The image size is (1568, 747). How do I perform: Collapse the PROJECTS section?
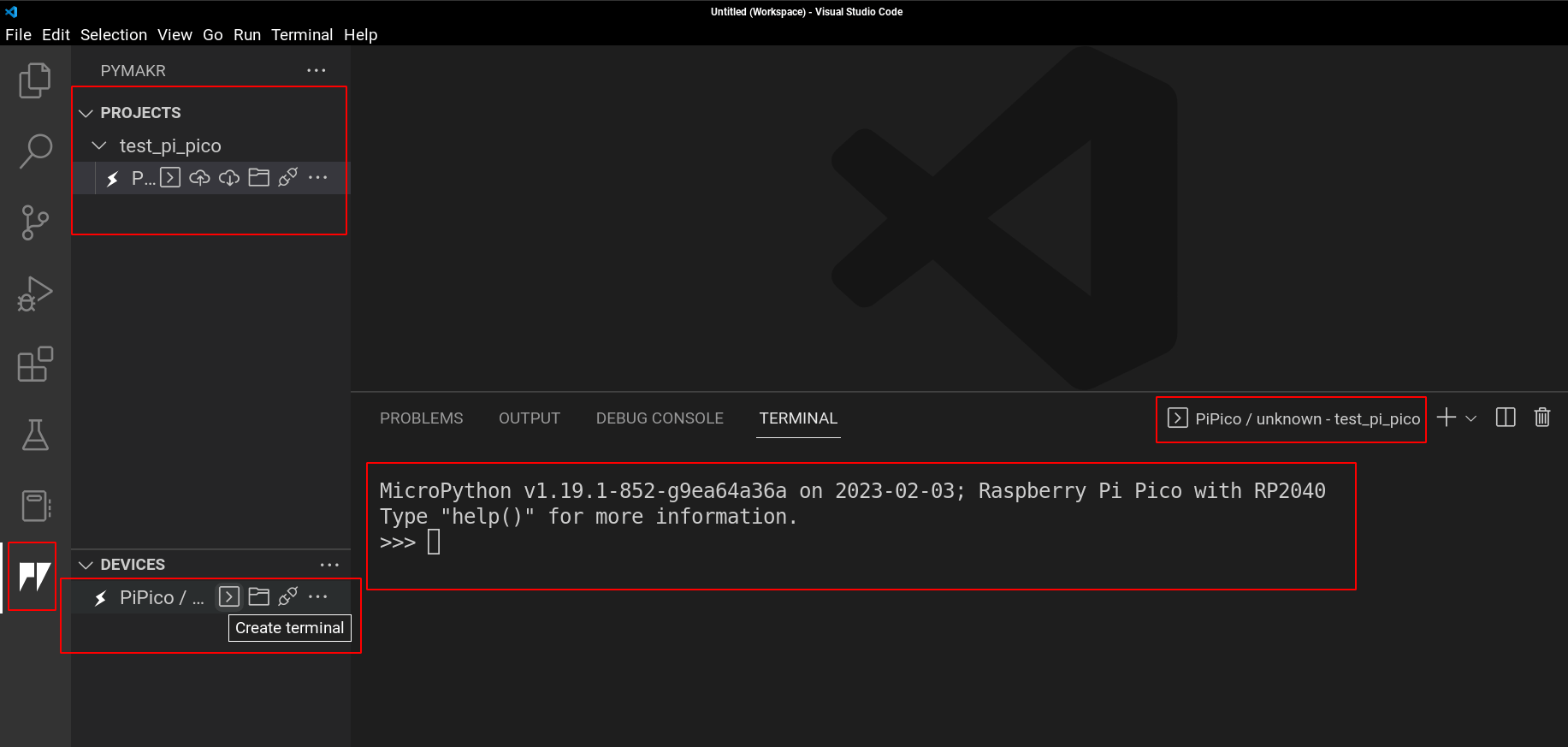[86, 113]
